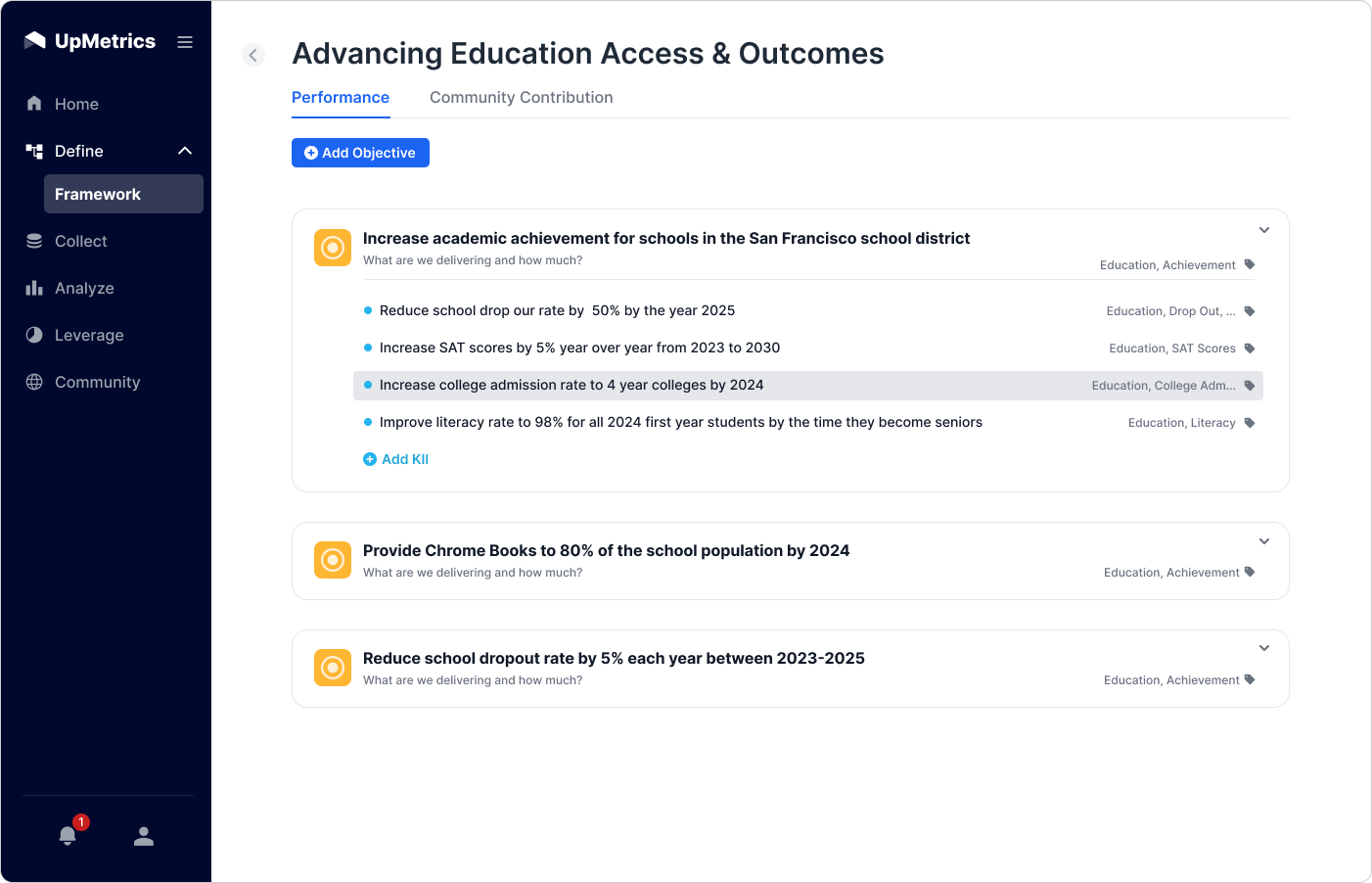Expand the Reduce school dropout rate objective
This screenshot has width=1372, height=883.
pos(1264,648)
